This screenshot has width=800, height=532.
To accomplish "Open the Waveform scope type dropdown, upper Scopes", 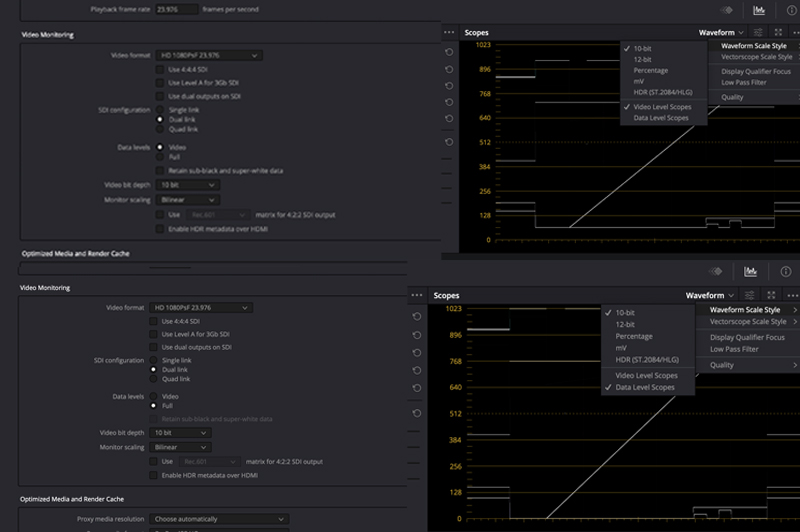I will (721, 32).
